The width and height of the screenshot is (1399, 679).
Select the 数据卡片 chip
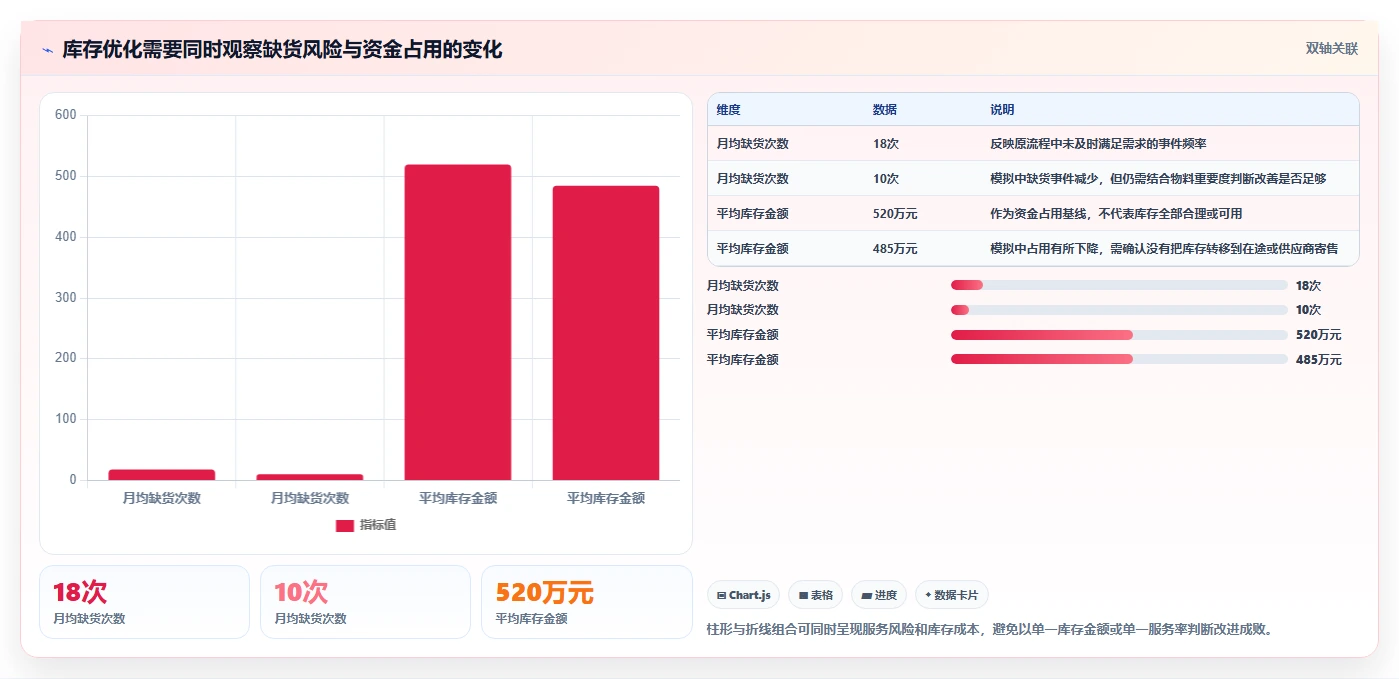coord(952,595)
